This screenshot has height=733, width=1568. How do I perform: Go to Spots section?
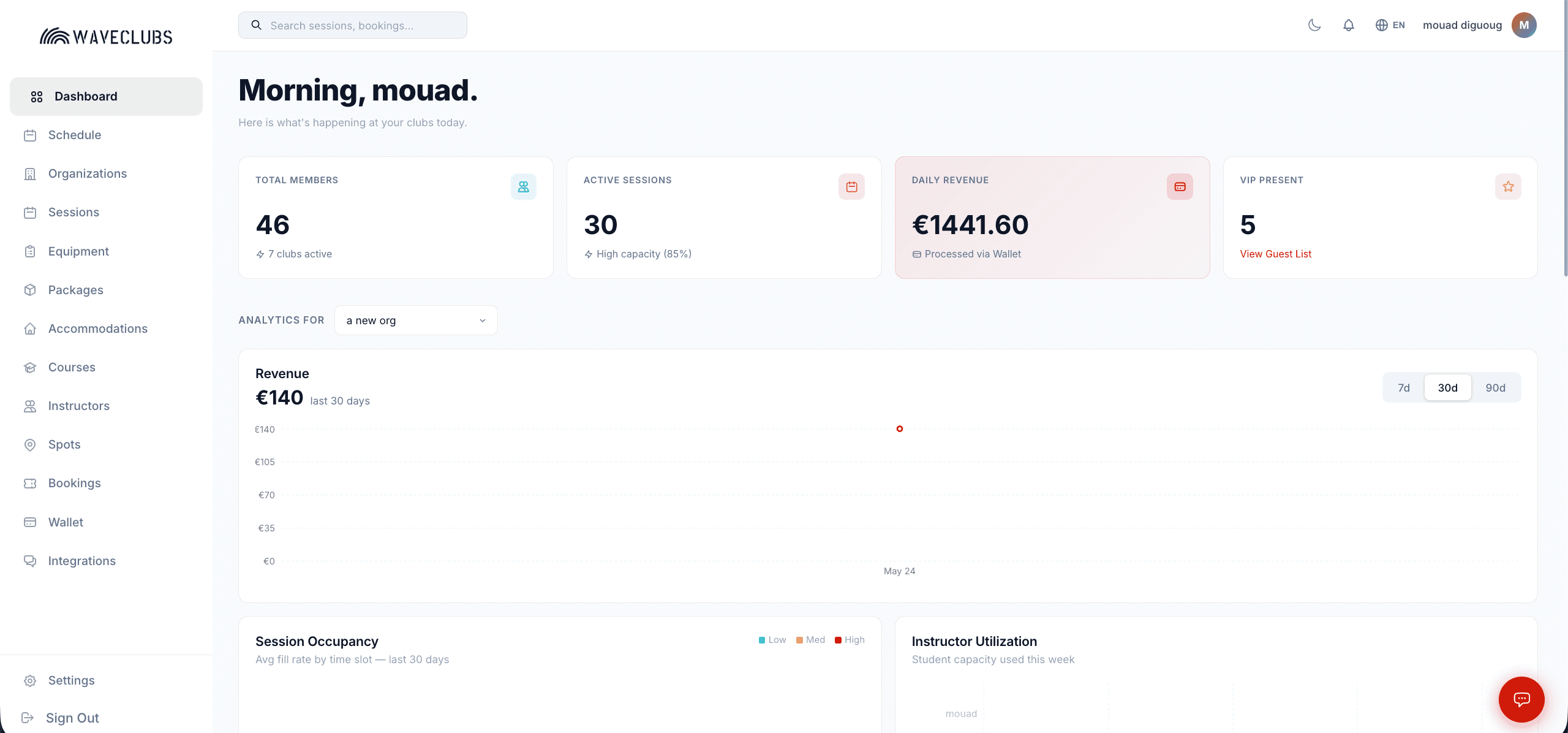coord(106,444)
